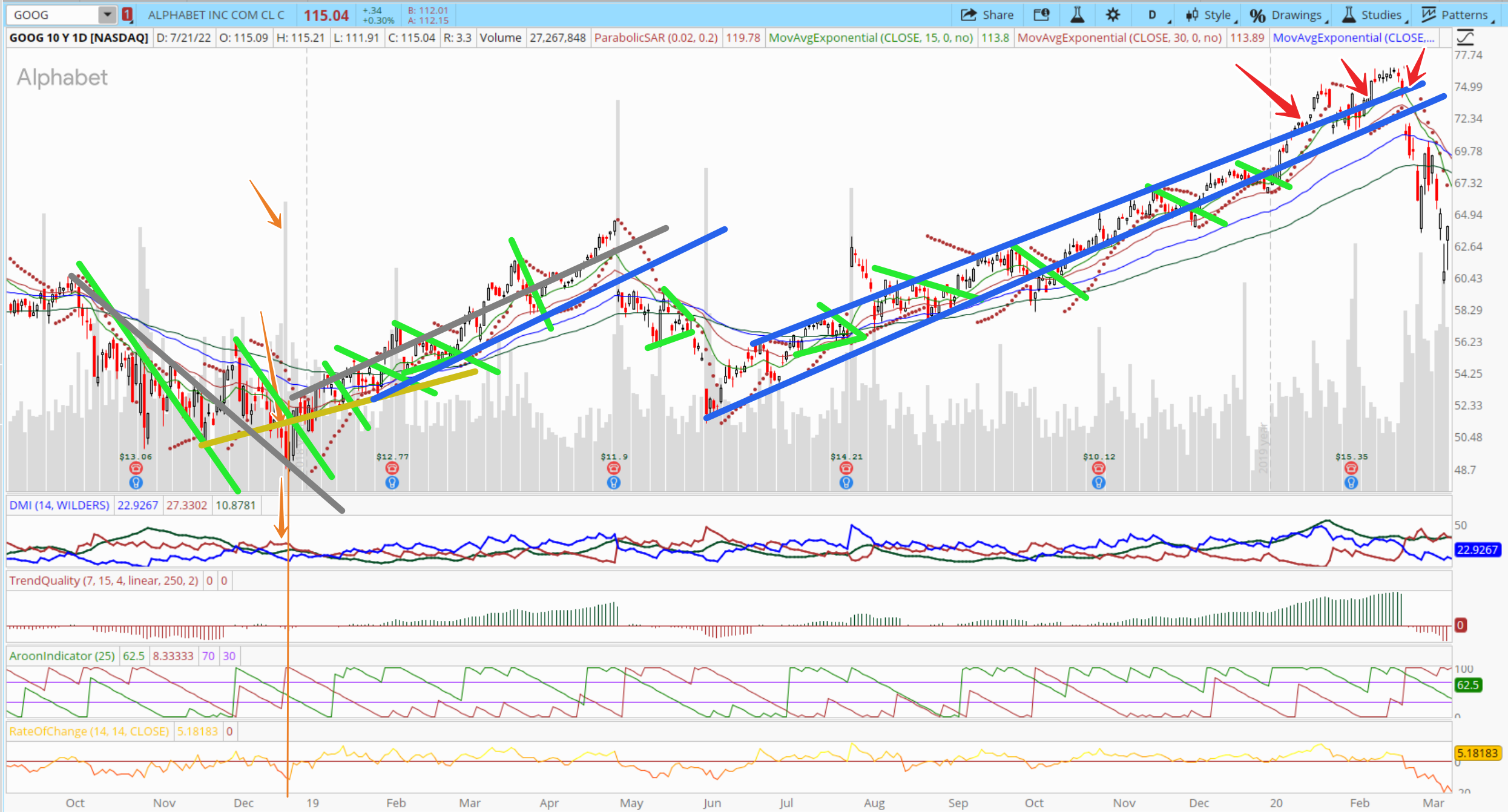Image resolution: width=1508 pixels, height=812 pixels.
Task: Click the $11.9 earnings phone icon
Action: click(x=614, y=468)
